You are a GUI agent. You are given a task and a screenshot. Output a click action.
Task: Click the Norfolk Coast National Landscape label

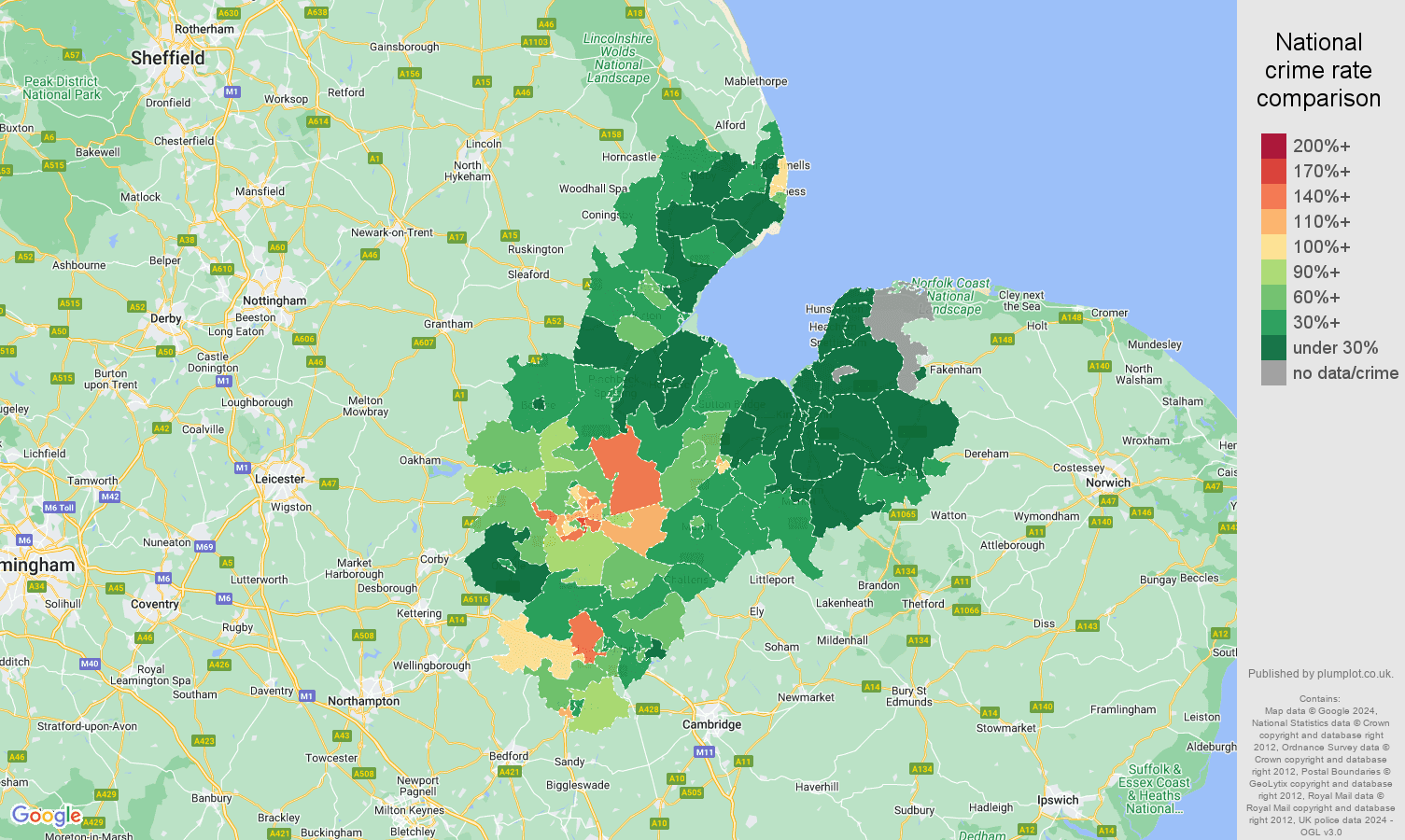point(950,296)
